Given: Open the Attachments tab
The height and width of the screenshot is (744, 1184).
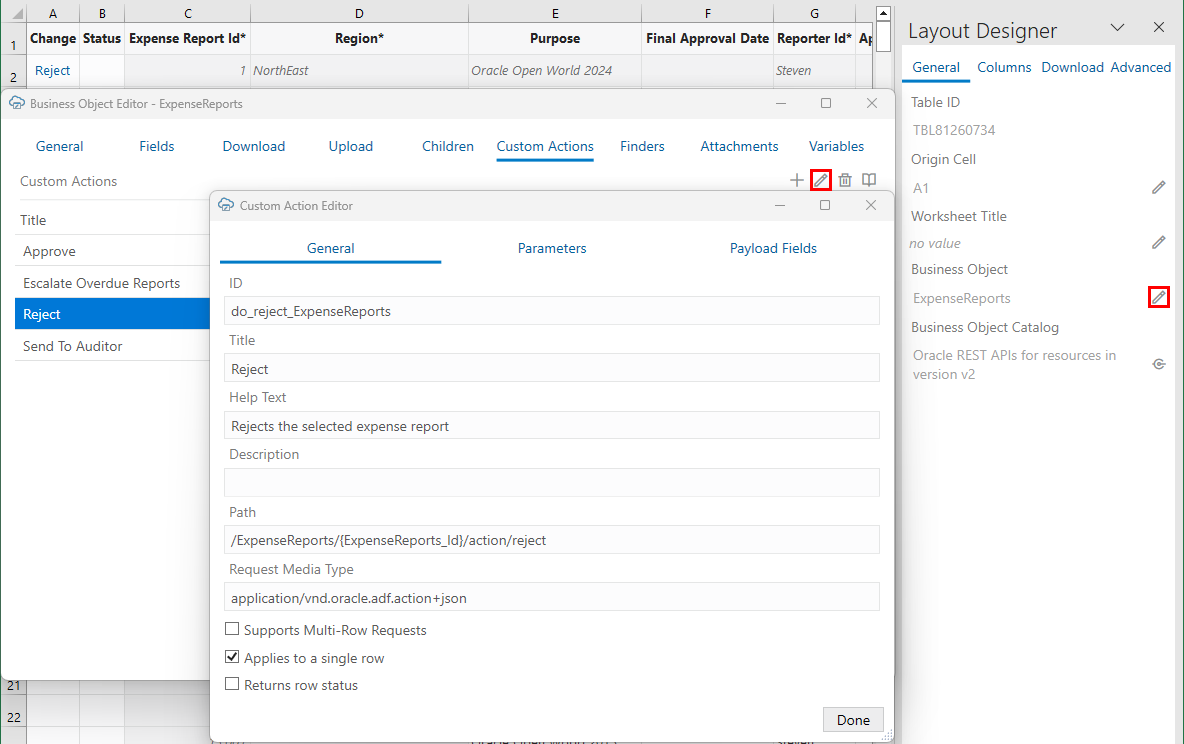Looking at the screenshot, I should tap(739, 146).
